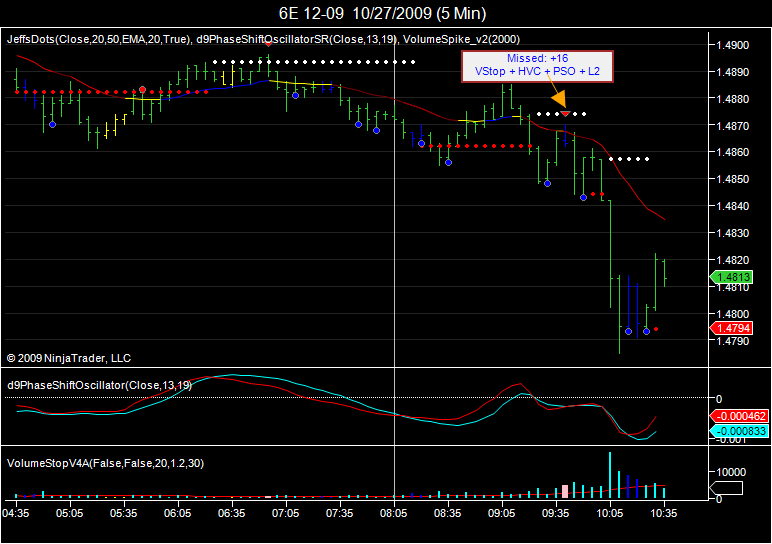Click the 1.4900 price axis label
Viewport: 772px width, 544px height.
(x=732, y=45)
